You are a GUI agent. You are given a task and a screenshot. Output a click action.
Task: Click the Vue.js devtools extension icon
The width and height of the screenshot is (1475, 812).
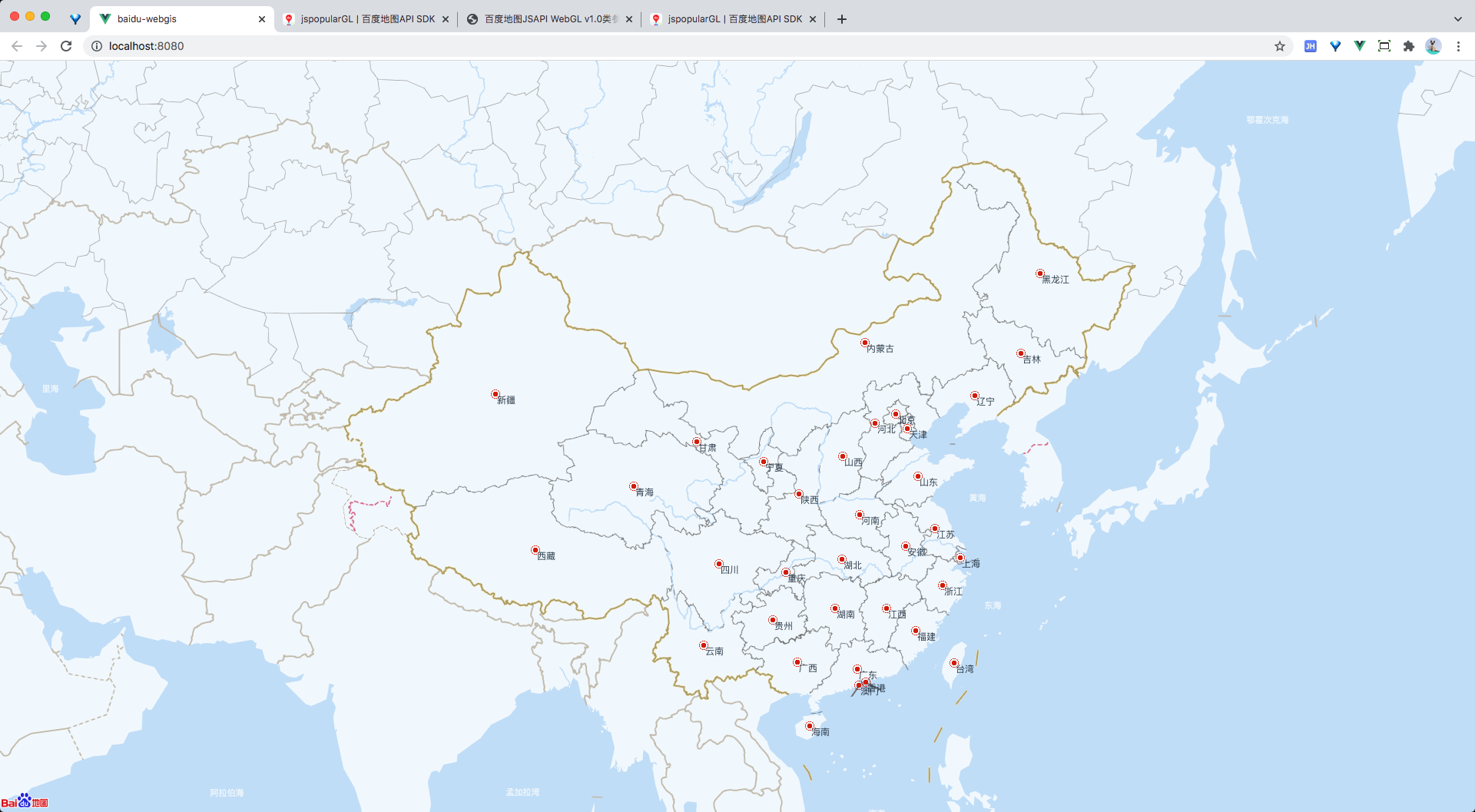(1361, 46)
